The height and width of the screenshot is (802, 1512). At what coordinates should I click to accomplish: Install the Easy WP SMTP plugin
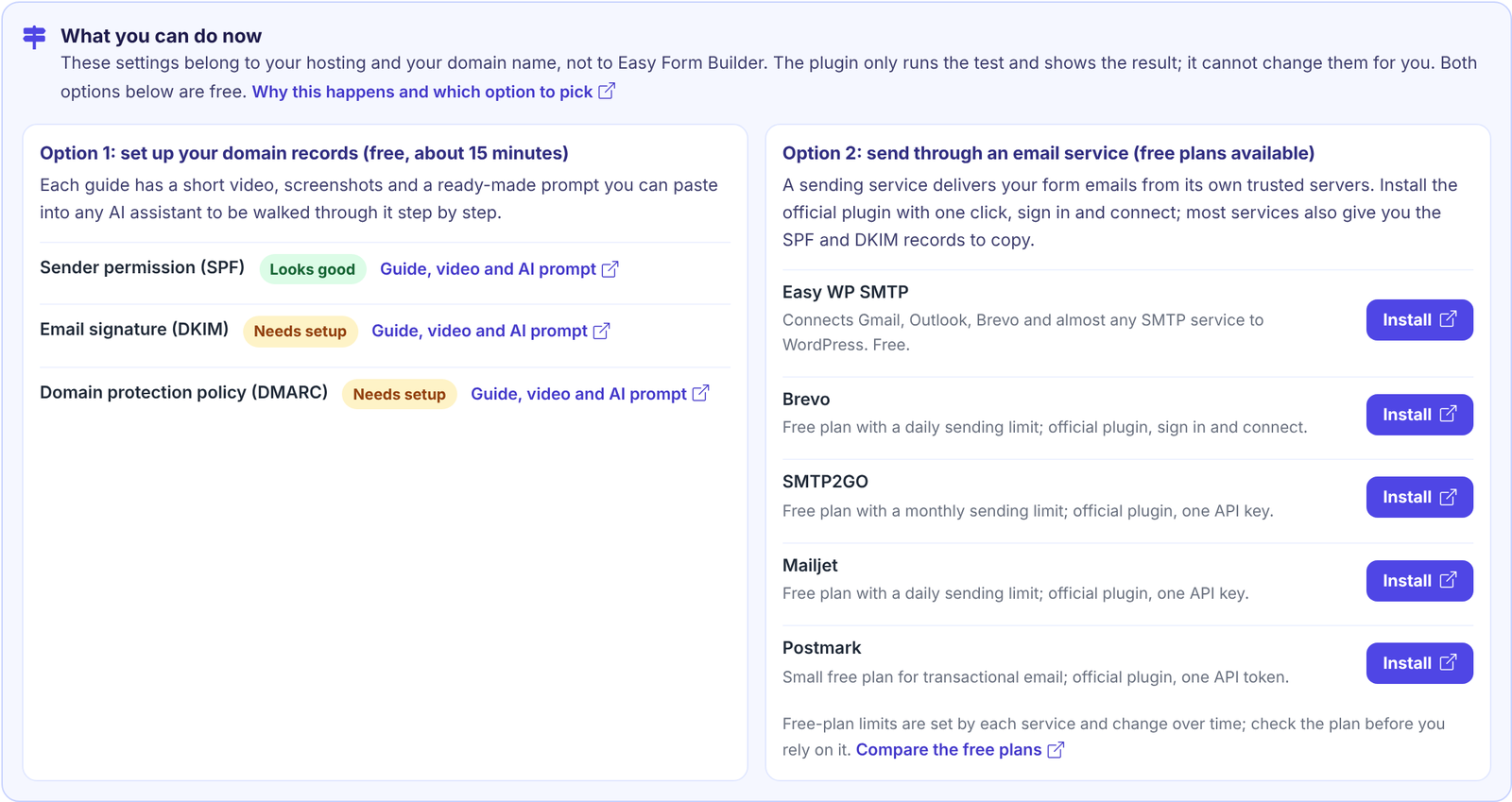[x=1419, y=320]
